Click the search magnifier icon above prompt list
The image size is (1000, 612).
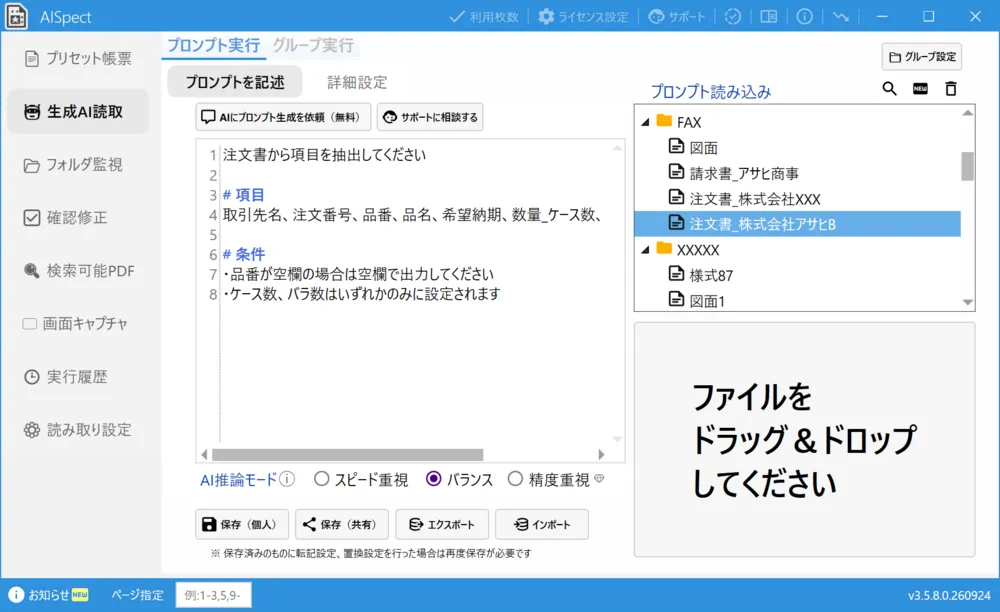[x=889, y=89]
